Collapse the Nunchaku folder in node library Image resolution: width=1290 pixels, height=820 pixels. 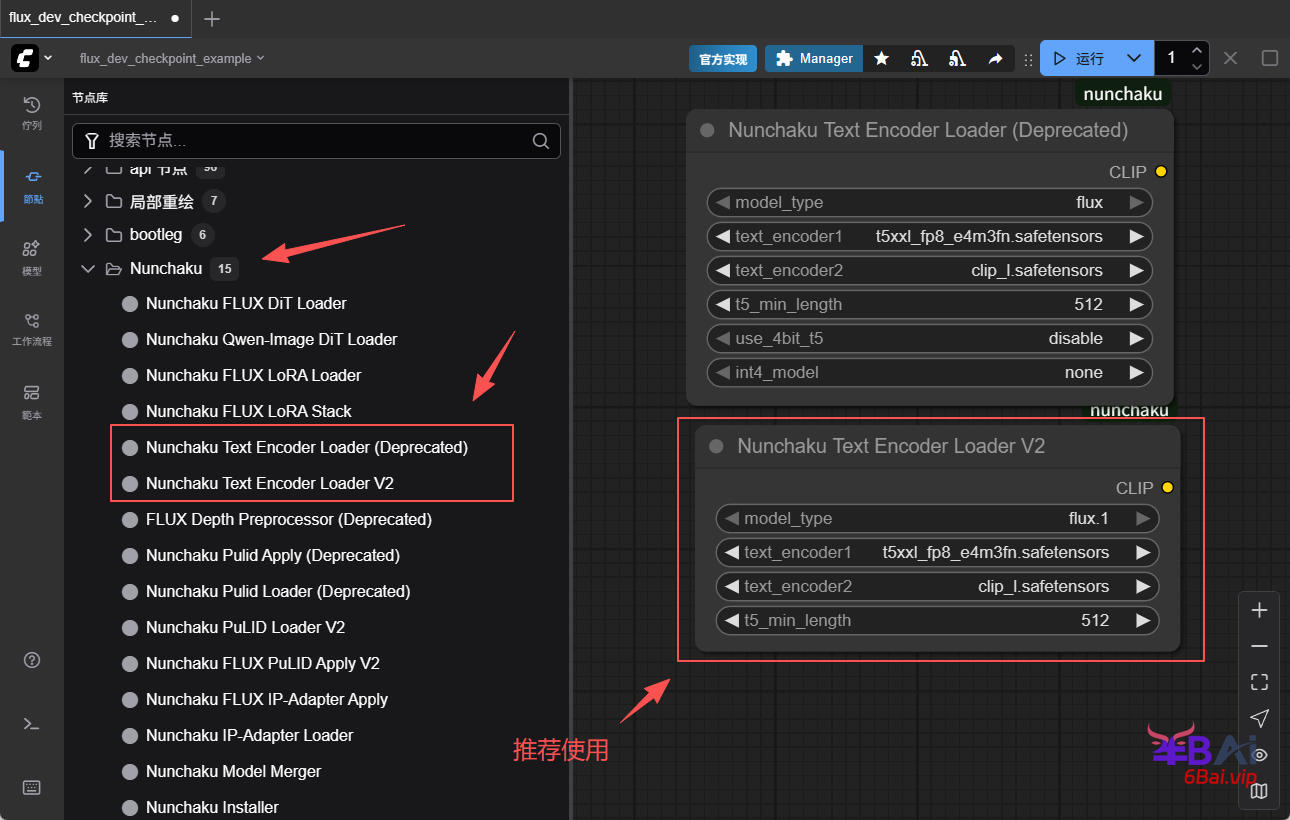click(88, 268)
